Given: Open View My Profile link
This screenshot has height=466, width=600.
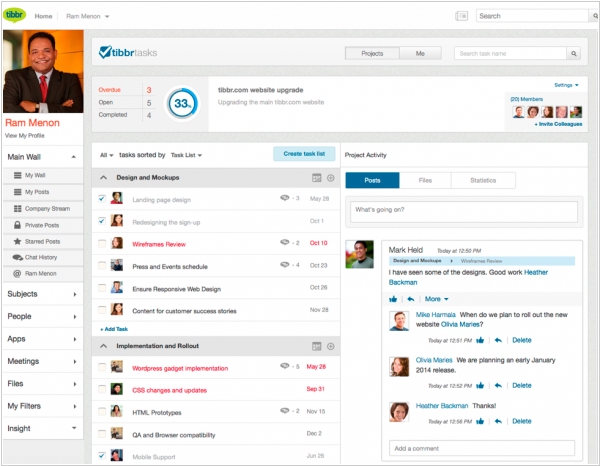Looking at the screenshot, I should [x=24, y=135].
